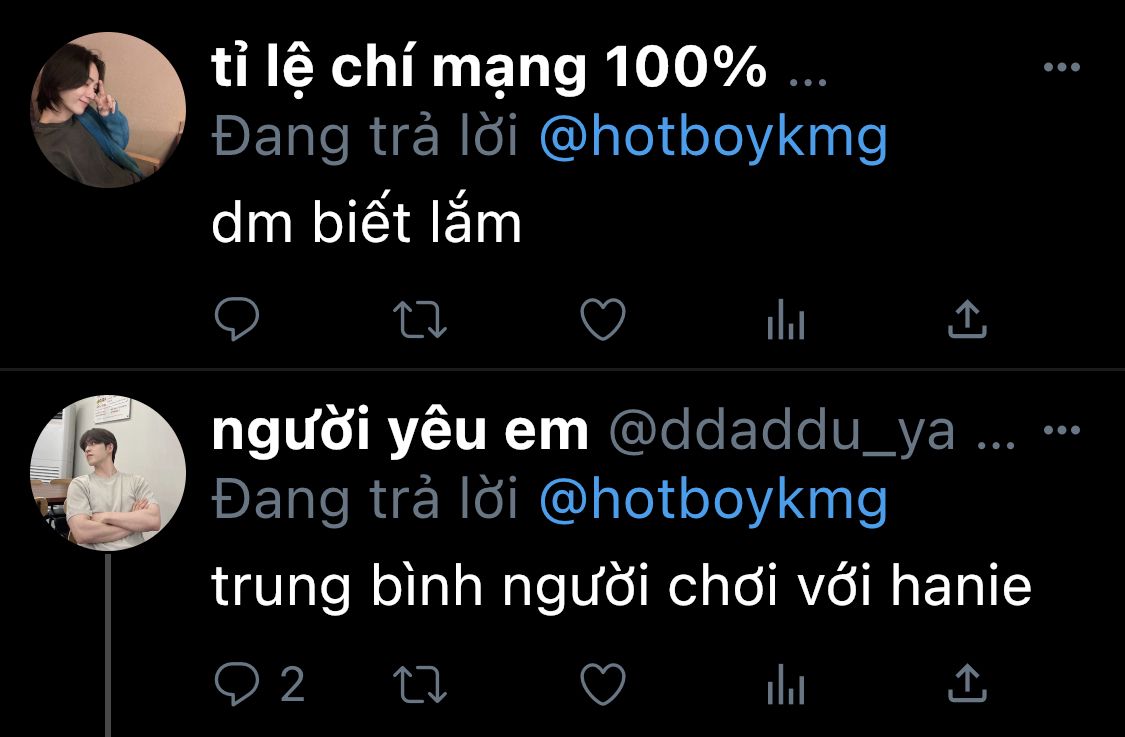Open the 'dm biết lắm' tweet text
The width and height of the screenshot is (1125, 737).
click(x=366, y=222)
